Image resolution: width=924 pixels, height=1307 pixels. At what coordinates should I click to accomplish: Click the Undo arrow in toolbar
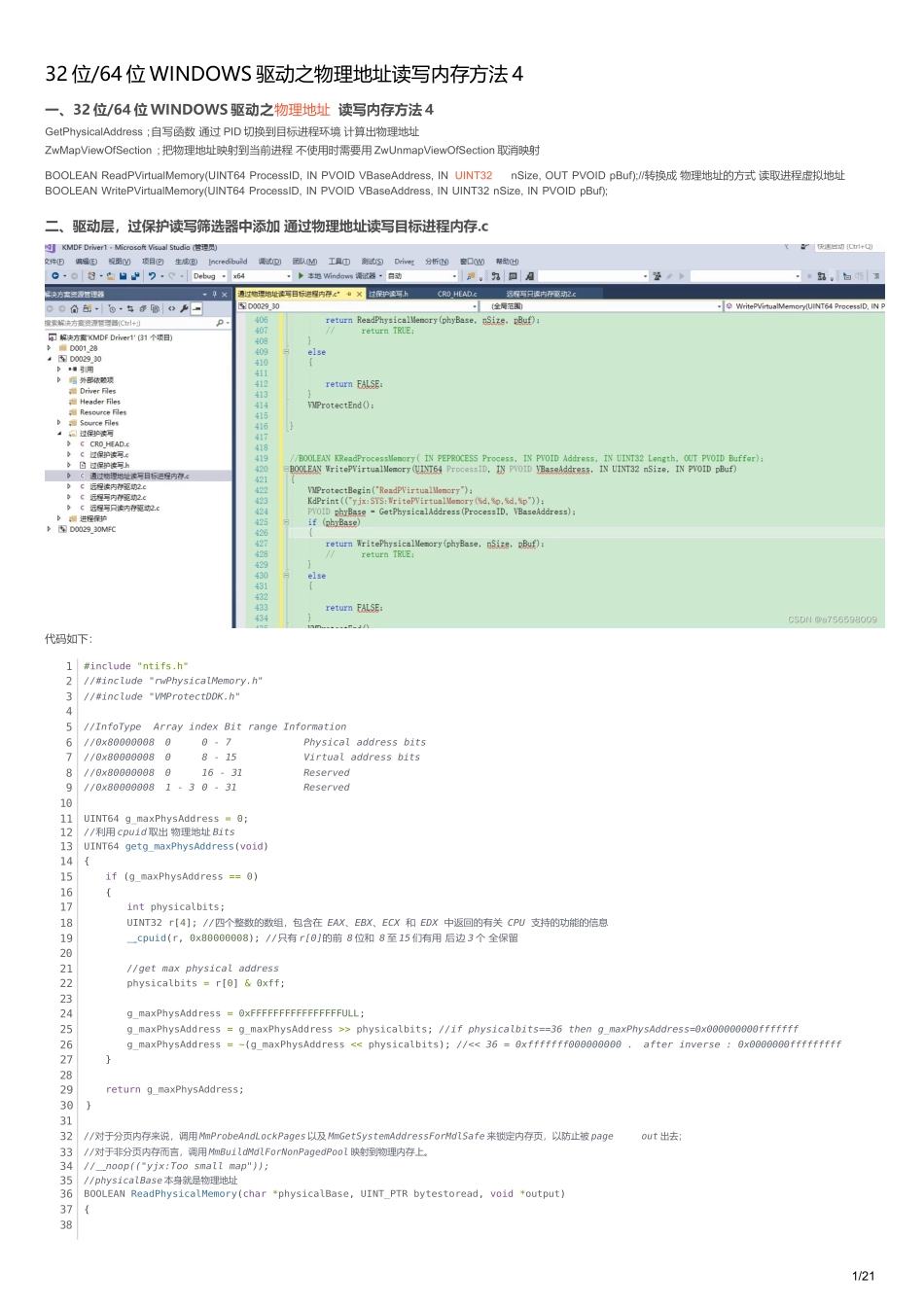pyautogui.click(x=152, y=276)
